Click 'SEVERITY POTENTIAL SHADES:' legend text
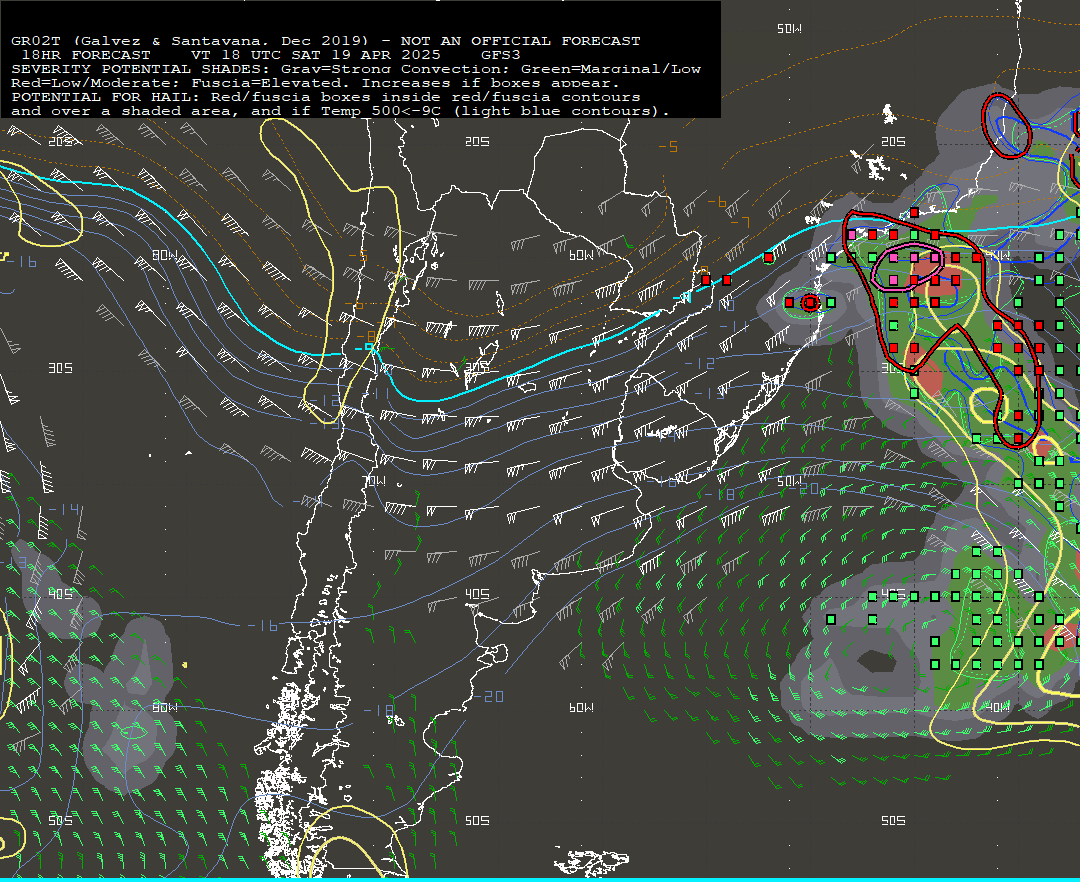Viewport: 1080px width, 882px height. tap(141, 69)
